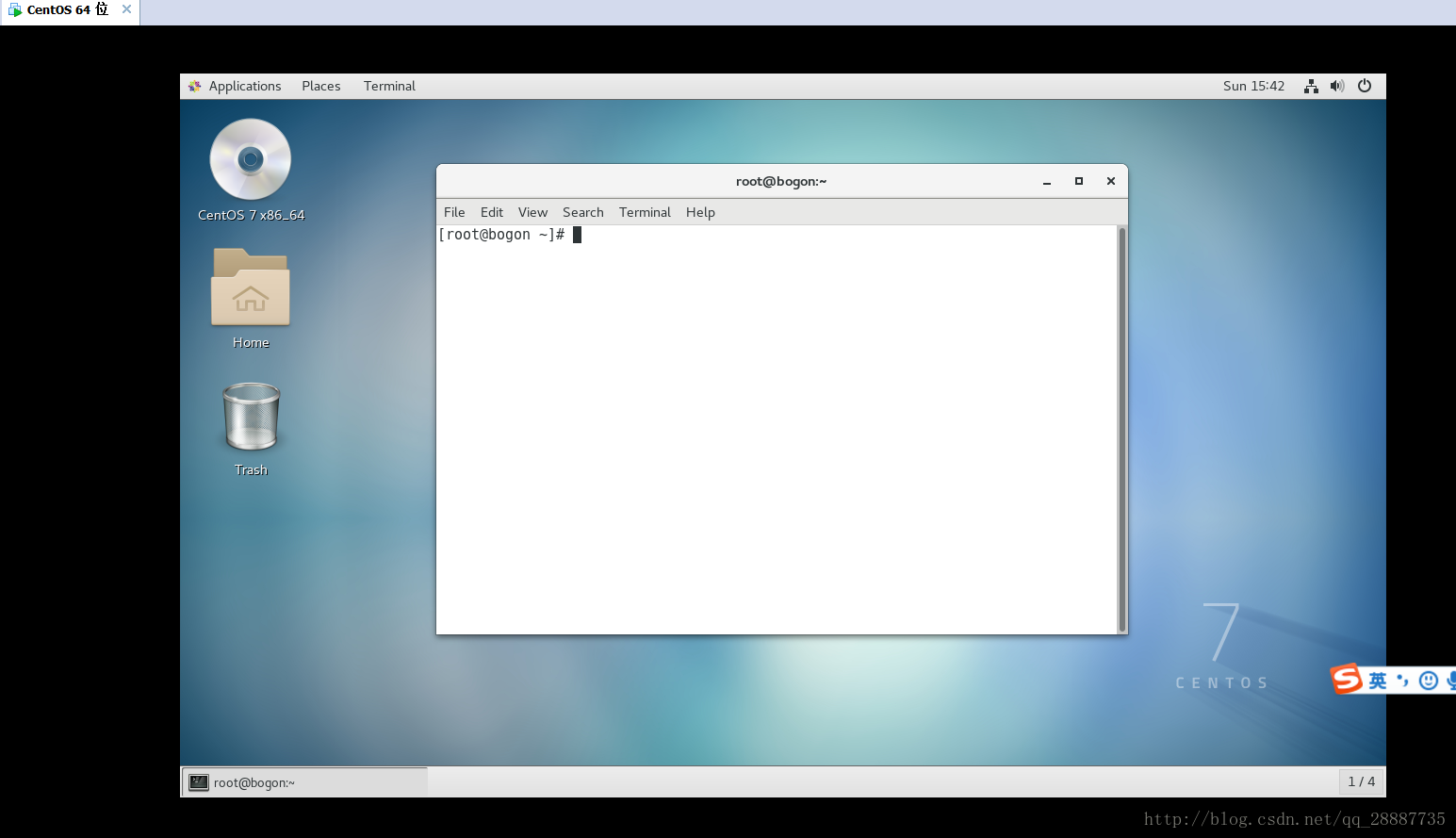Viewport: 1456px width, 838px height.
Task: Click the root@bogon:~ taskbar button
Action: (304, 782)
